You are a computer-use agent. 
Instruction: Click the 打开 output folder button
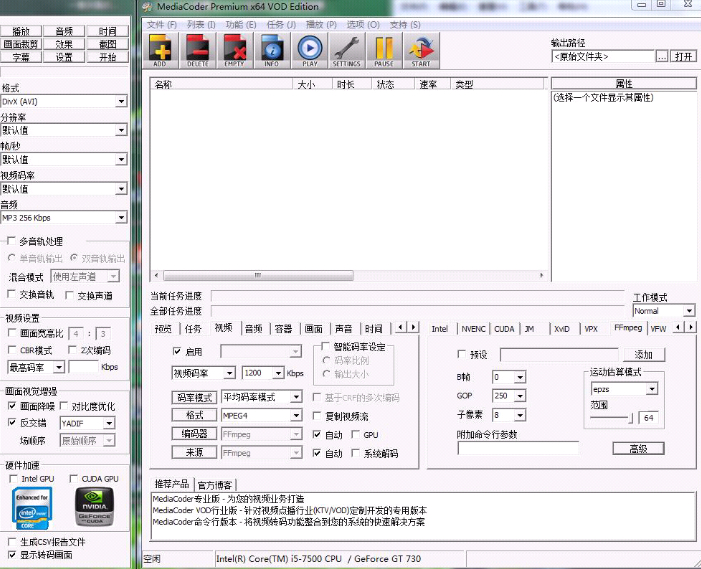point(684,56)
